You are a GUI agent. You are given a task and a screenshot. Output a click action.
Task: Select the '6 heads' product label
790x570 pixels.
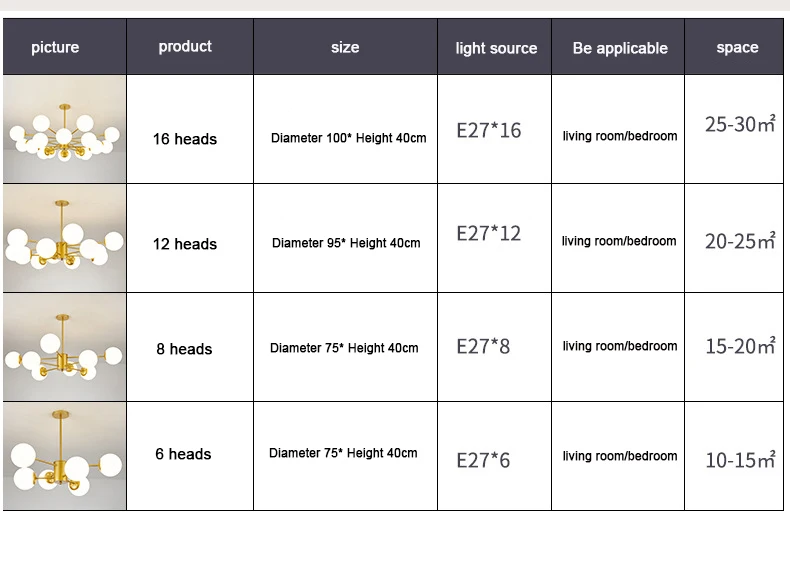click(x=183, y=454)
